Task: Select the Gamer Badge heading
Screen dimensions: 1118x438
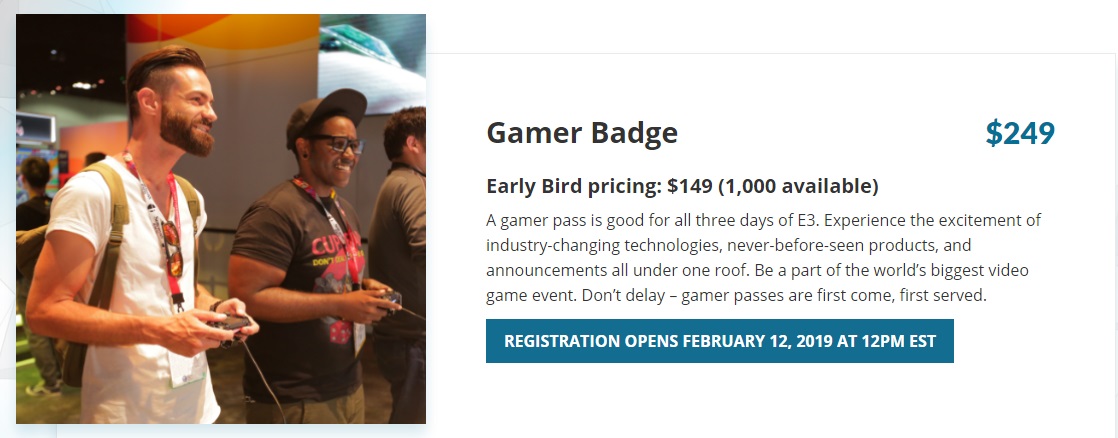Action: (582, 133)
